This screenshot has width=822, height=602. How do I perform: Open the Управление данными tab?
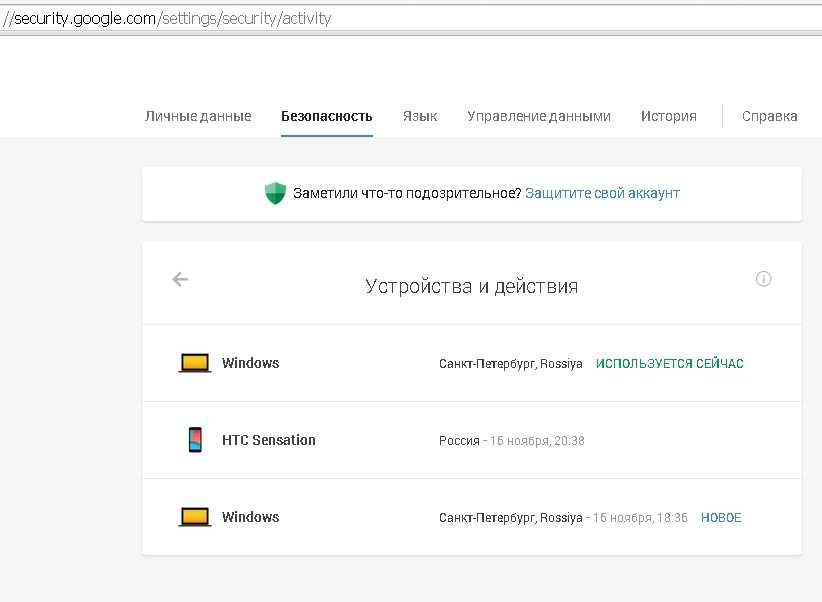539,116
